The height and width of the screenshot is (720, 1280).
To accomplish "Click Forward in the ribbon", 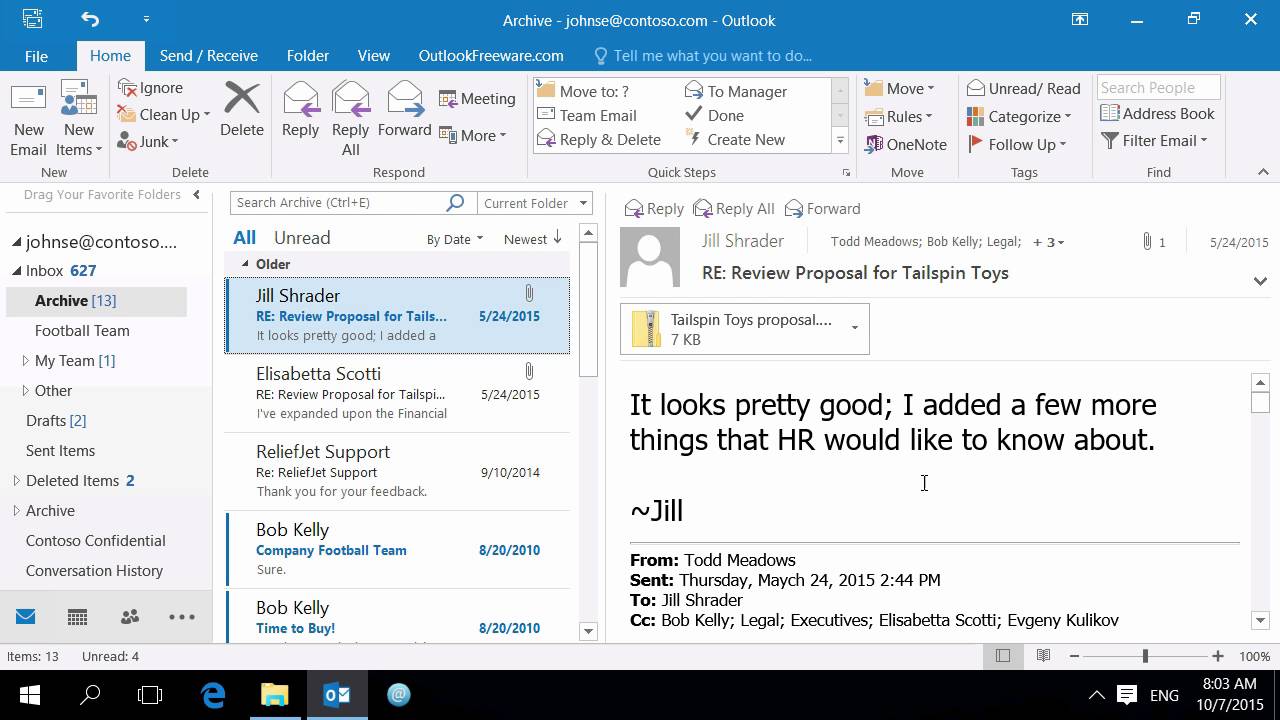I will [x=404, y=110].
